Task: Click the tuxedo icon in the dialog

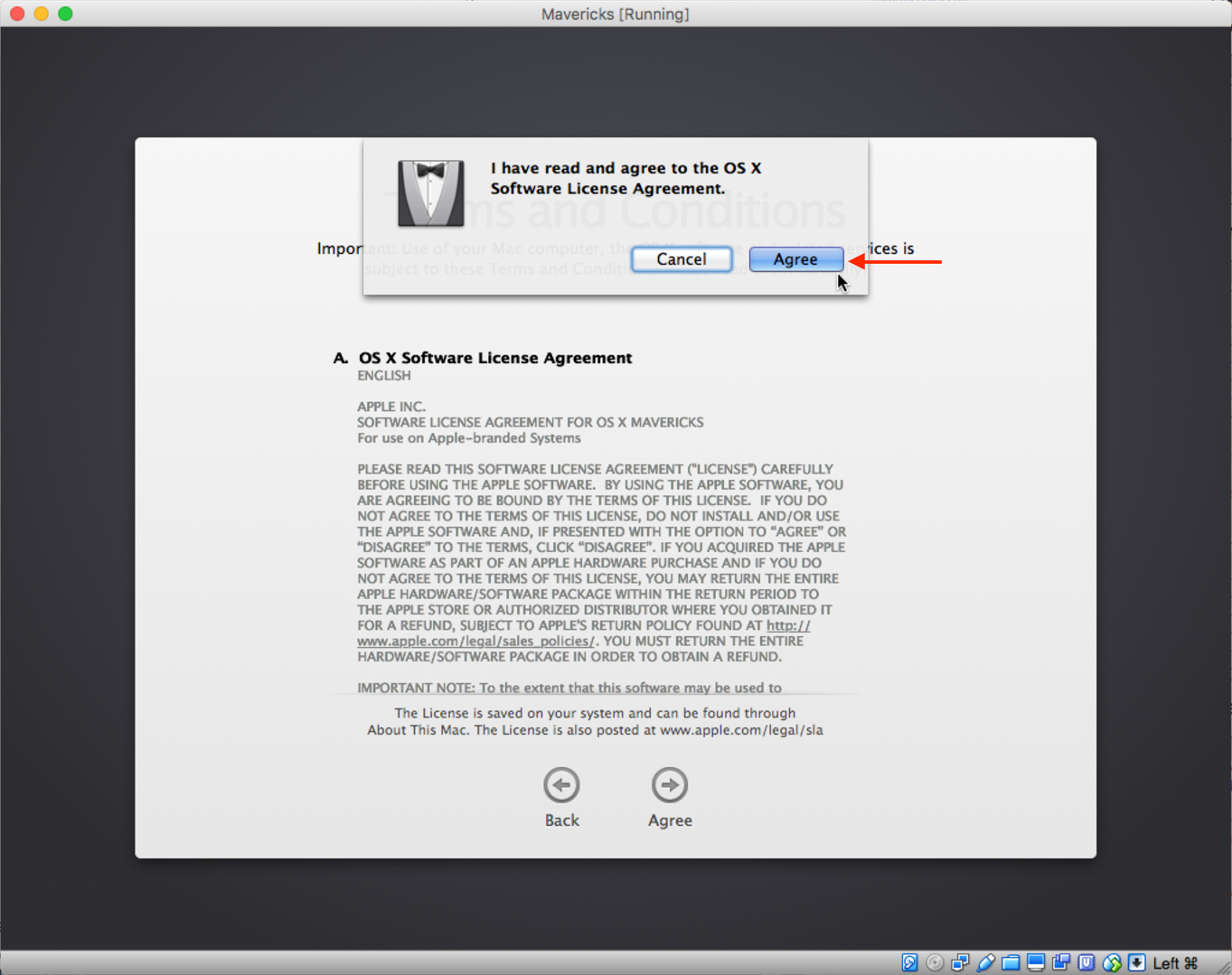Action: pyautogui.click(x=430, y=193)
